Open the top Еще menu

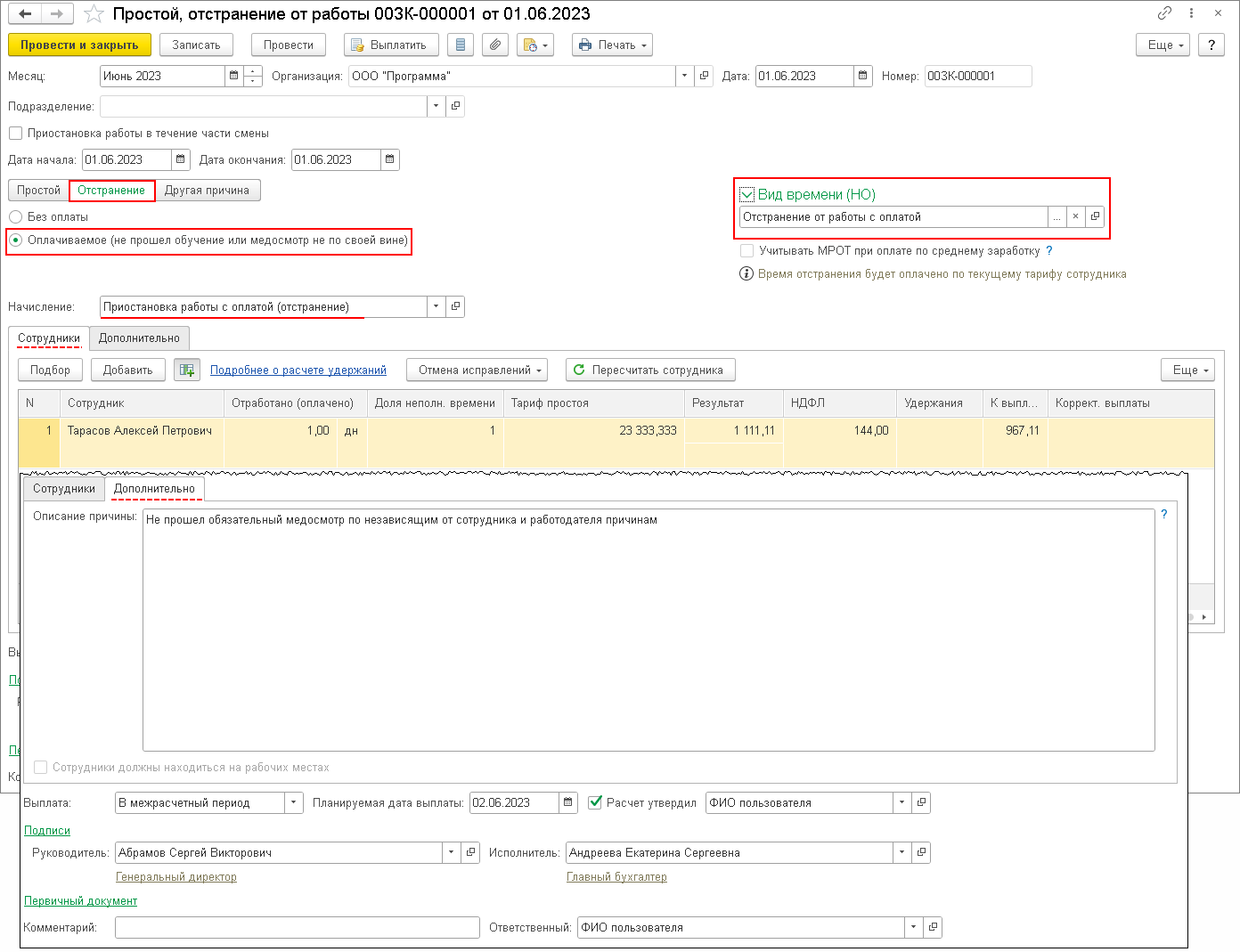tap(1163, 45)
